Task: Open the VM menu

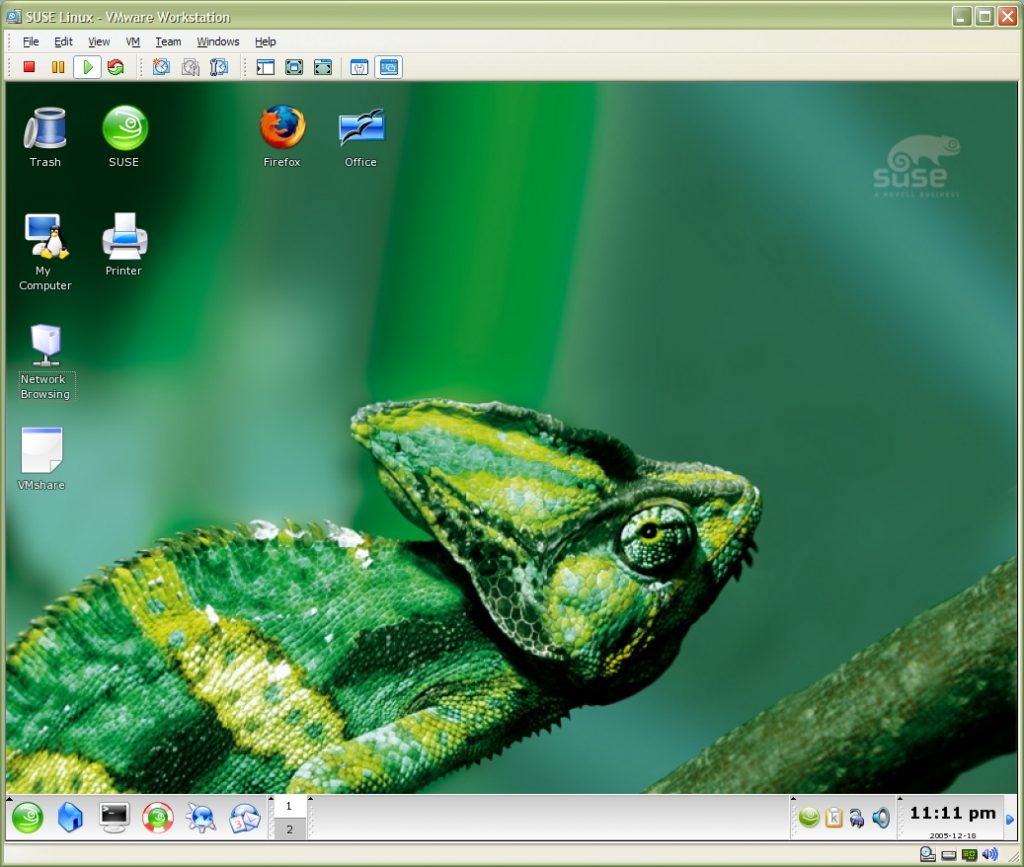Action: click(133, 41)
